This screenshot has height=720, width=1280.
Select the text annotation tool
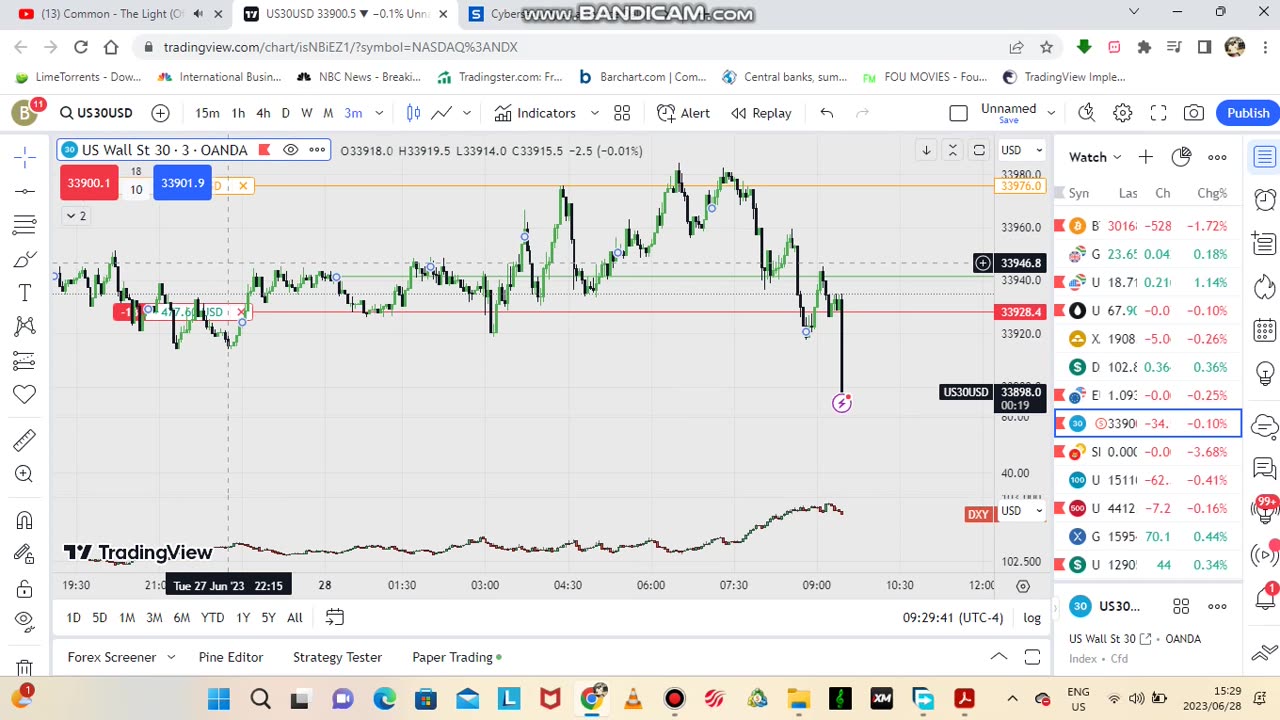tap(25, 293)
